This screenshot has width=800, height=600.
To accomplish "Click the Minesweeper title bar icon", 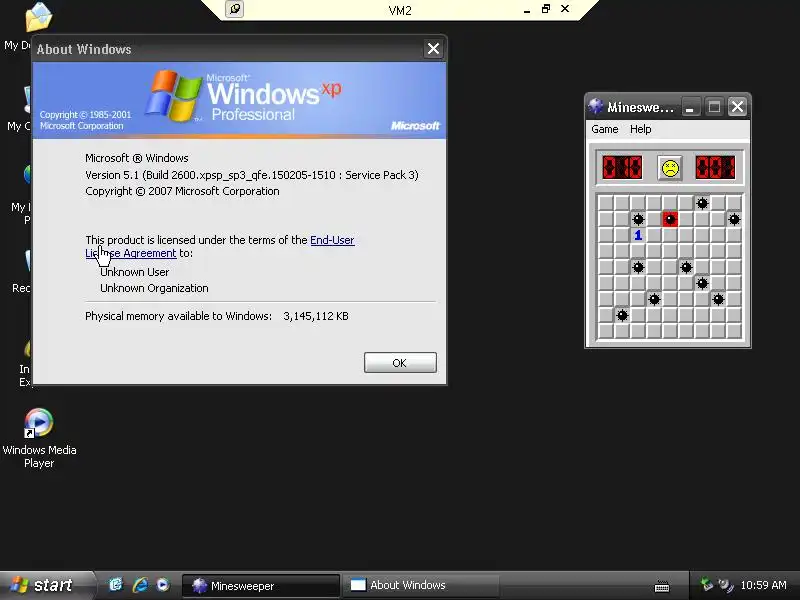I will pos(595,107).
